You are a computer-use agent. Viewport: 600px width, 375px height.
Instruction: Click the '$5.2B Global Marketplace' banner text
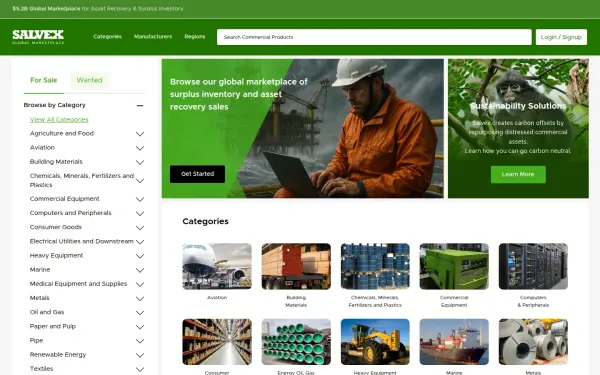click(46, 8)
